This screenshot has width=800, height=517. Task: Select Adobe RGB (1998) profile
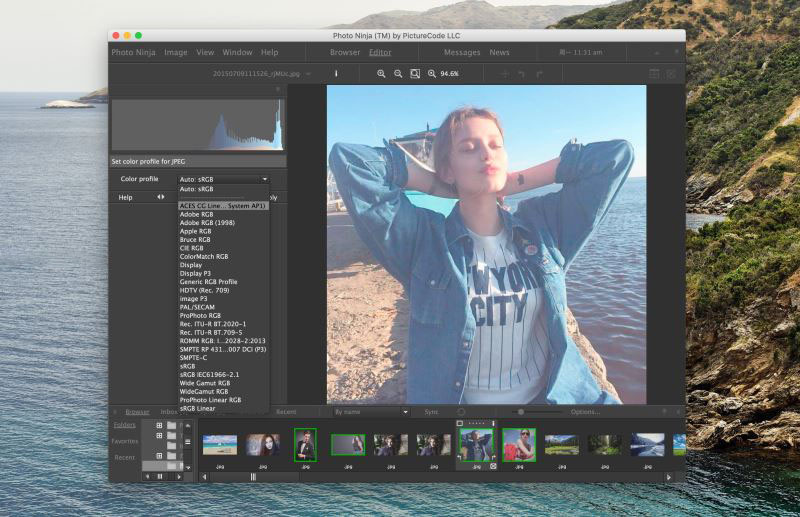223,223
